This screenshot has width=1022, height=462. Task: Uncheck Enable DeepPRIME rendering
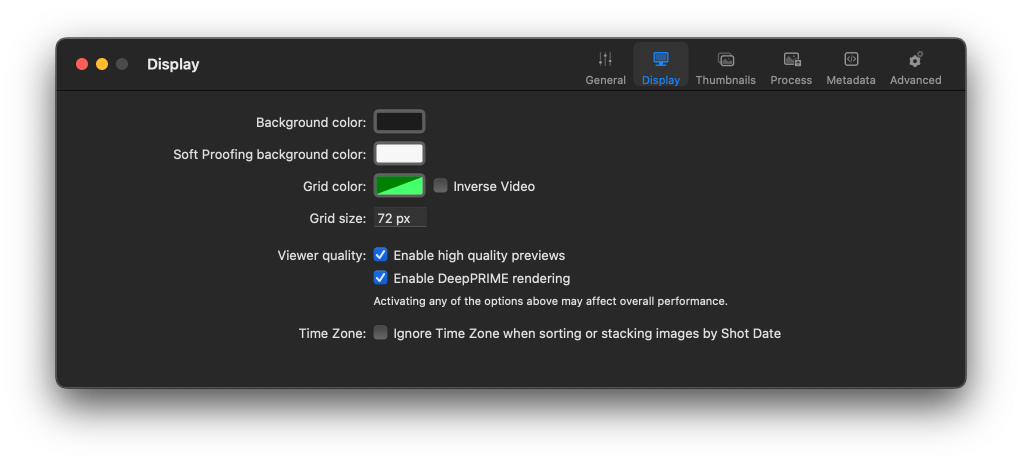click(381, 278)
